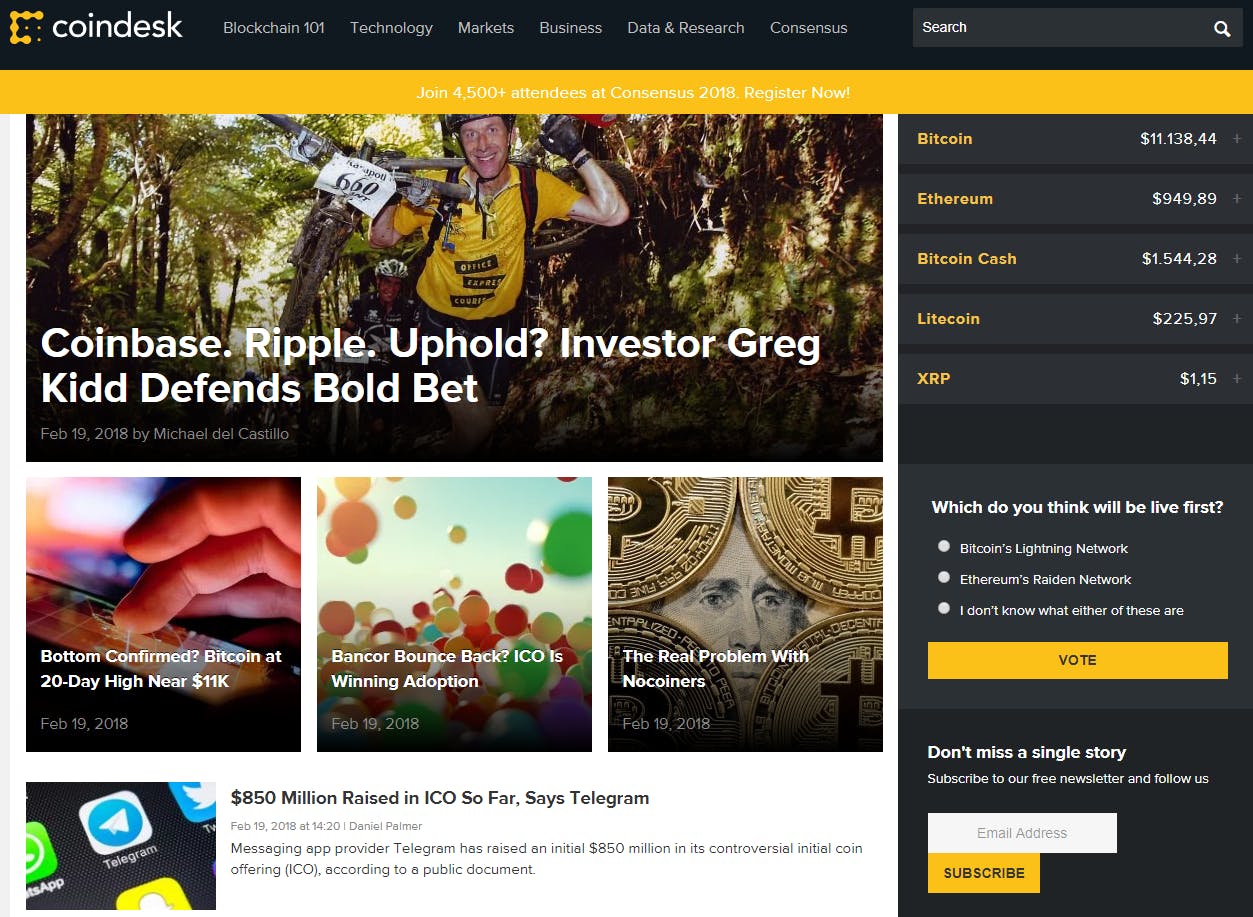Click the search magnifier icon
1253x917 pixels.
1222,28
